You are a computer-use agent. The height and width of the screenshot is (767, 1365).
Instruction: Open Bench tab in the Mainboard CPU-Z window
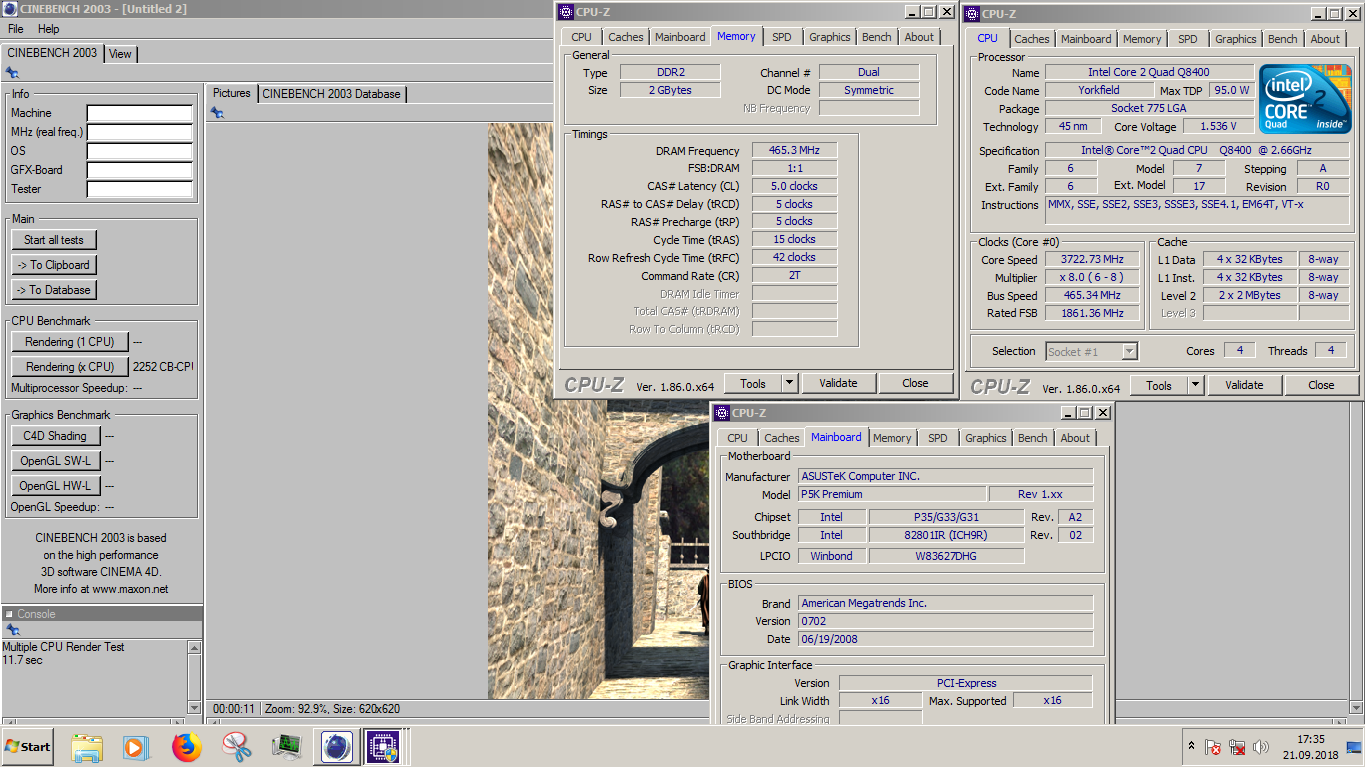coord(1033,438)
